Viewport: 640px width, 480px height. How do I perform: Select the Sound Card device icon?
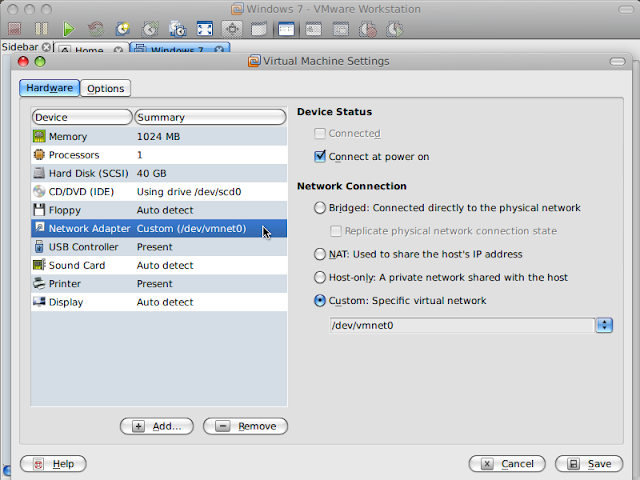[39, 265]
